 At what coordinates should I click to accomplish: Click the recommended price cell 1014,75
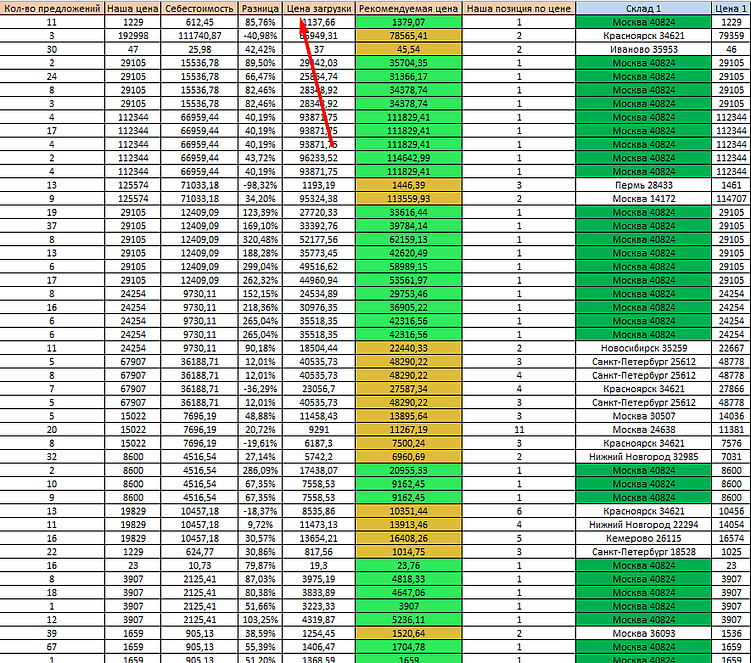point(409,552)
